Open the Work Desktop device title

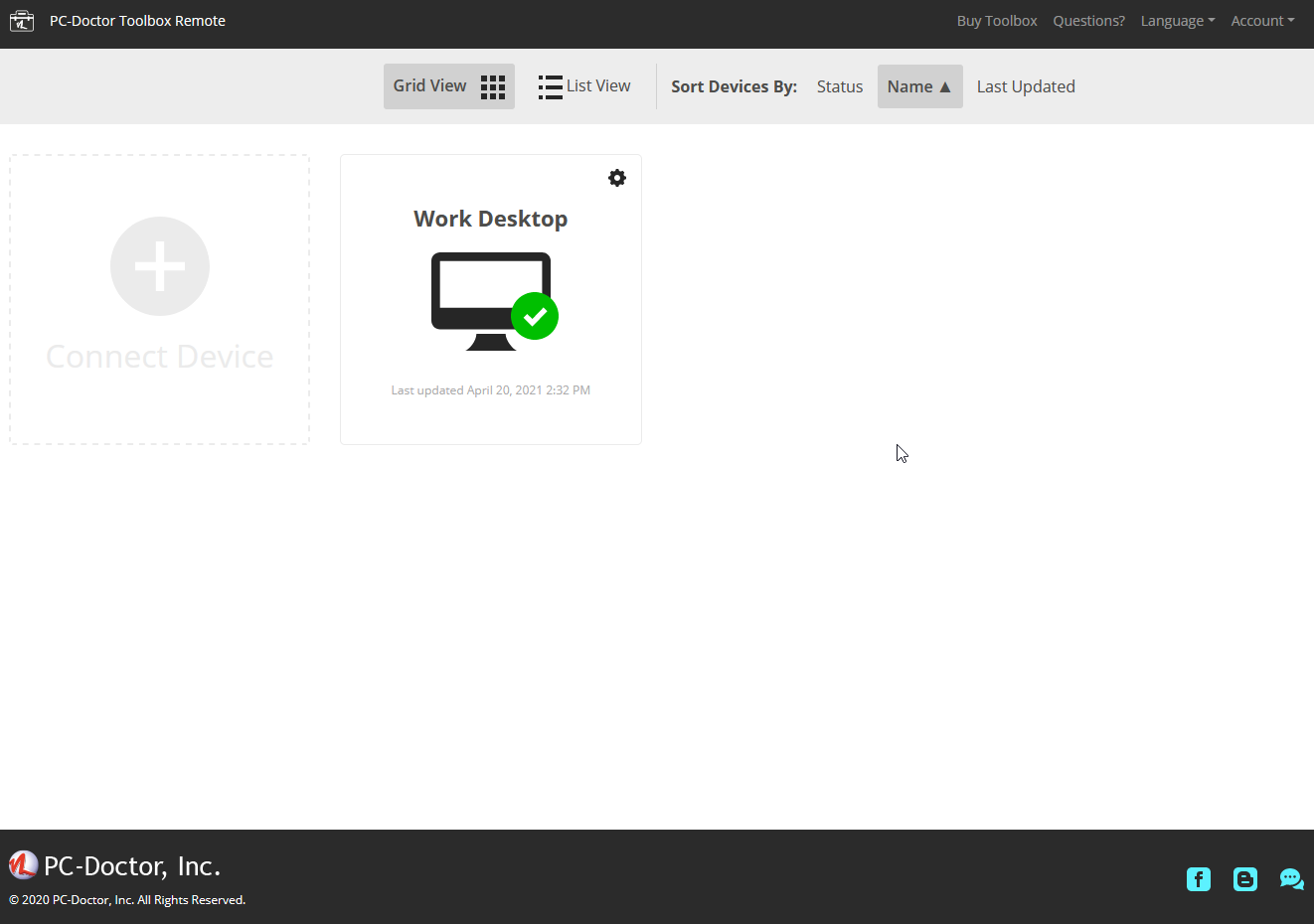[491, 219]
